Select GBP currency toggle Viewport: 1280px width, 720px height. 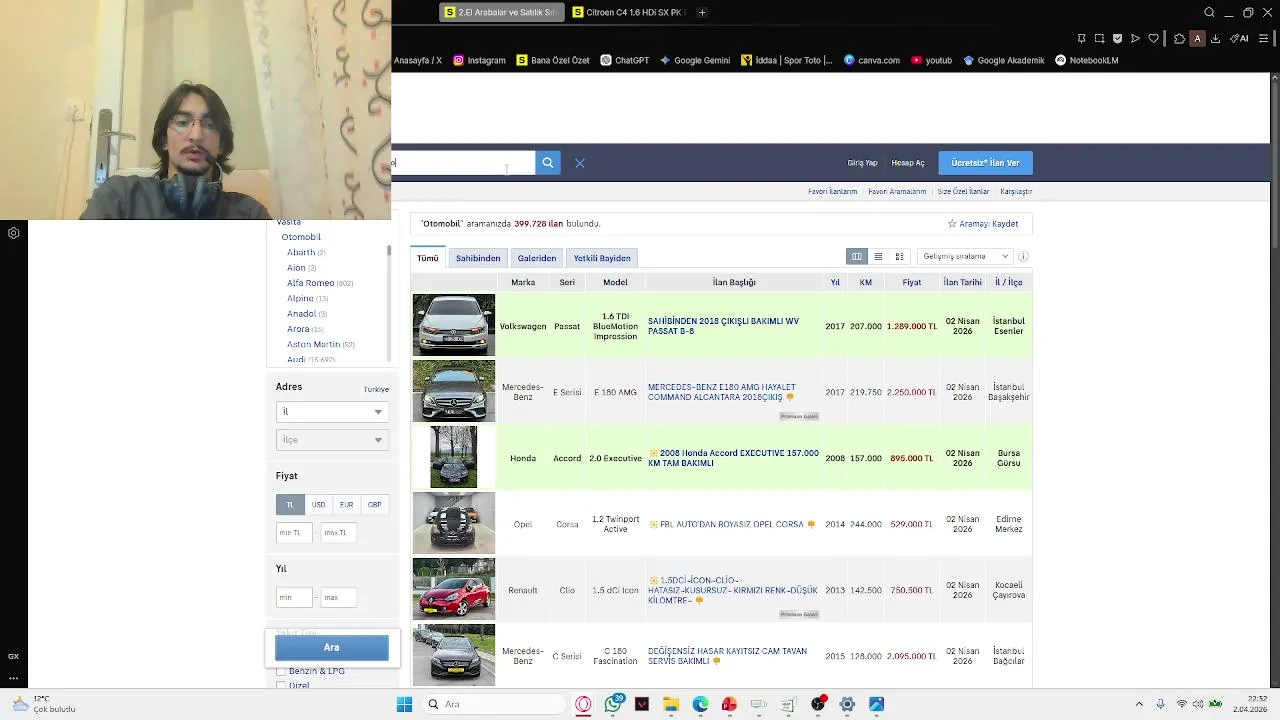374,505
